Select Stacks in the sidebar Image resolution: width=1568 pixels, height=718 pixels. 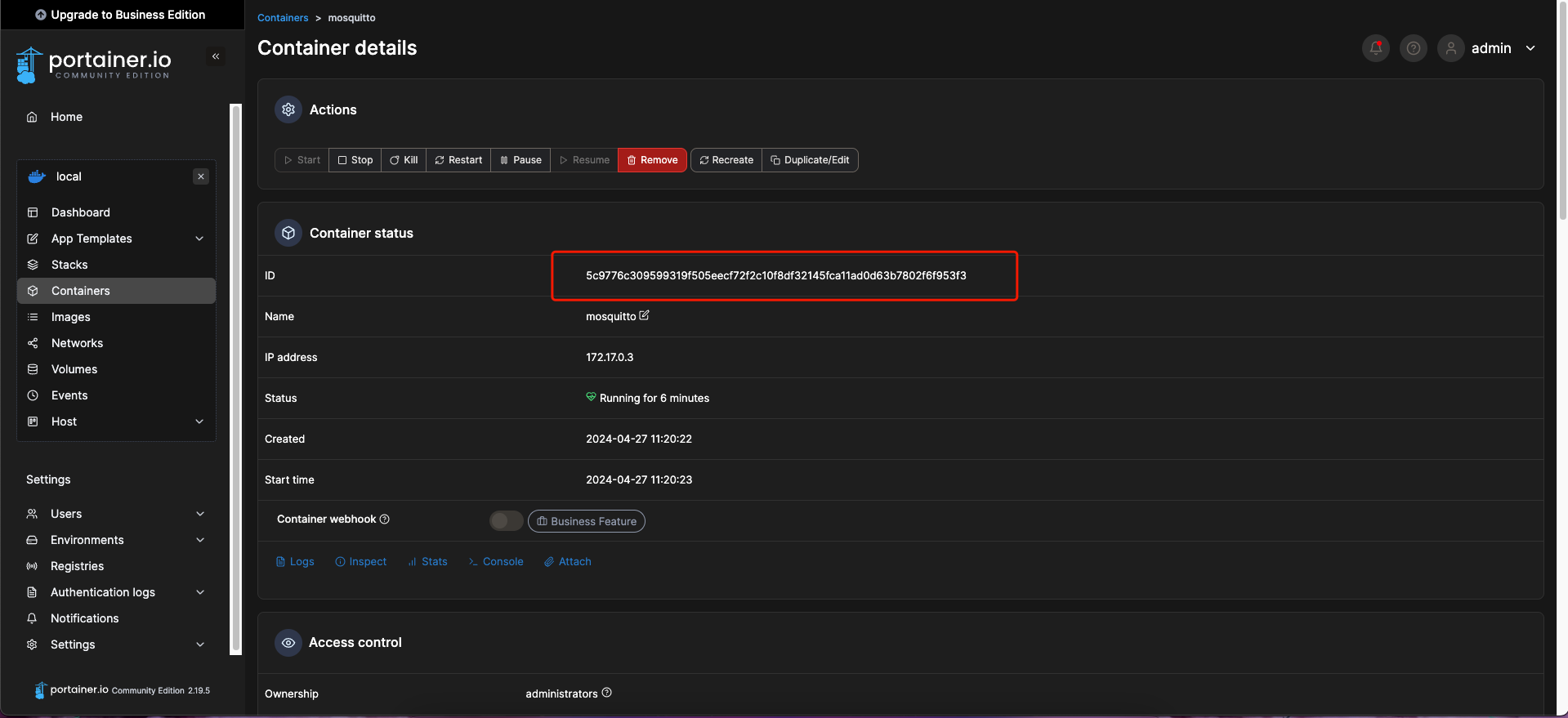pyautogui.click(x=116, y=265)
